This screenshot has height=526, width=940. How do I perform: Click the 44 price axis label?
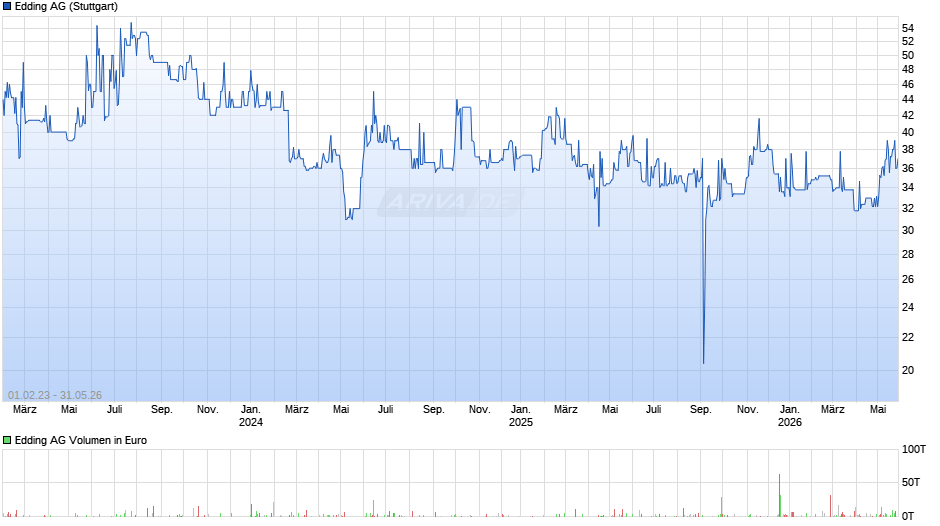(x=908, y=100)
